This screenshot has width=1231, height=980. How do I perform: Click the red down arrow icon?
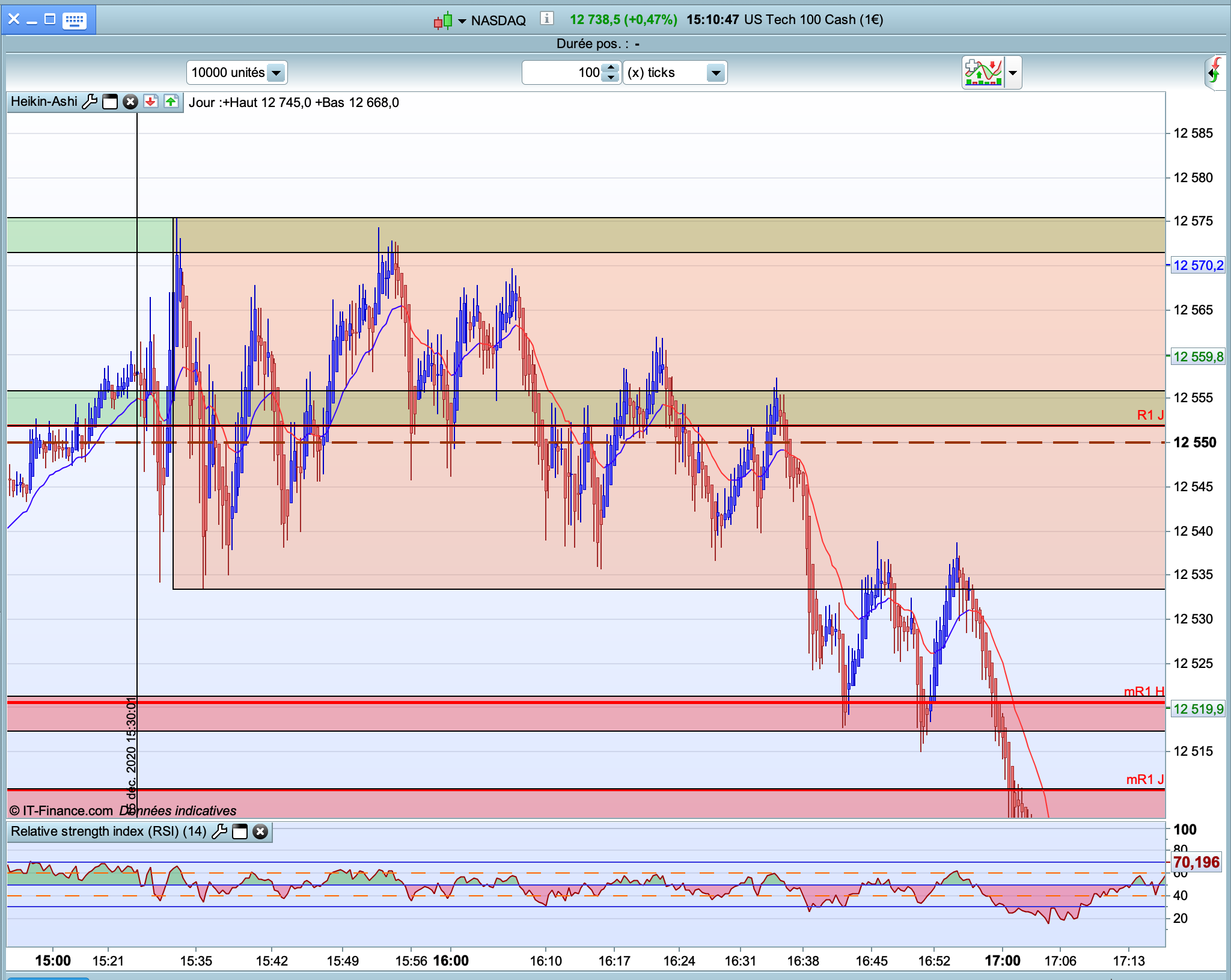[150, 102]
